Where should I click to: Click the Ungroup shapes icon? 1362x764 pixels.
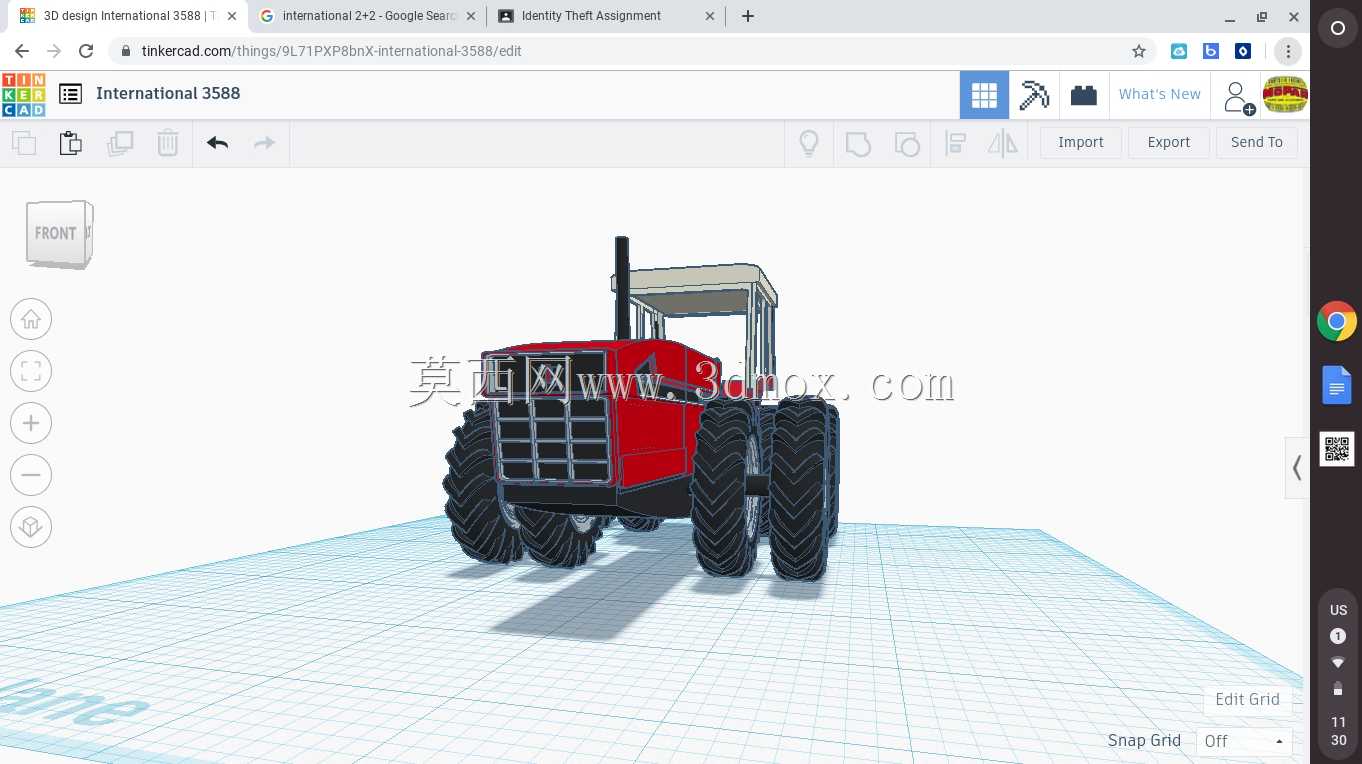point(907,143)
